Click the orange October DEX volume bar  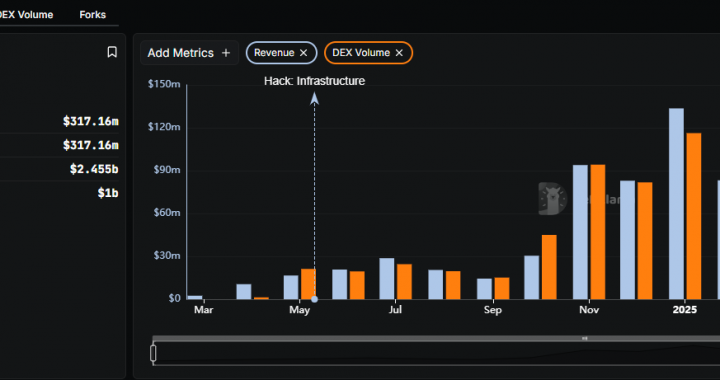click(549, 267)
